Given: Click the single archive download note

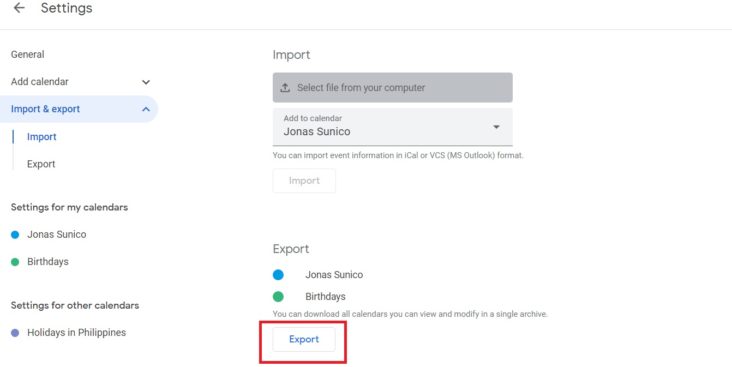Looking at the screenshot, I should coord(410,314).
